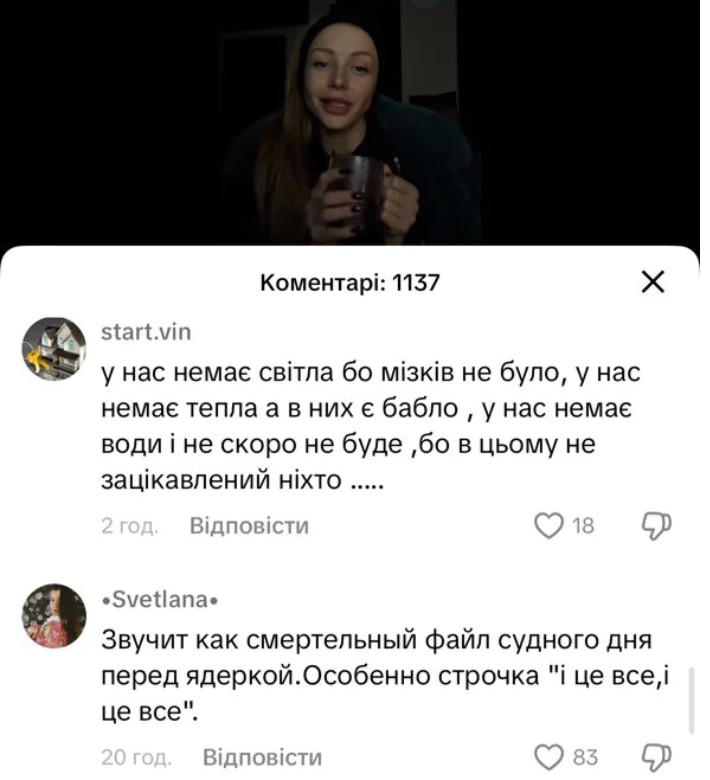This screenshot has height=780, width=710.
Task: Like Svetlana's comment with heart icon
Action: (x=549, y=757)
